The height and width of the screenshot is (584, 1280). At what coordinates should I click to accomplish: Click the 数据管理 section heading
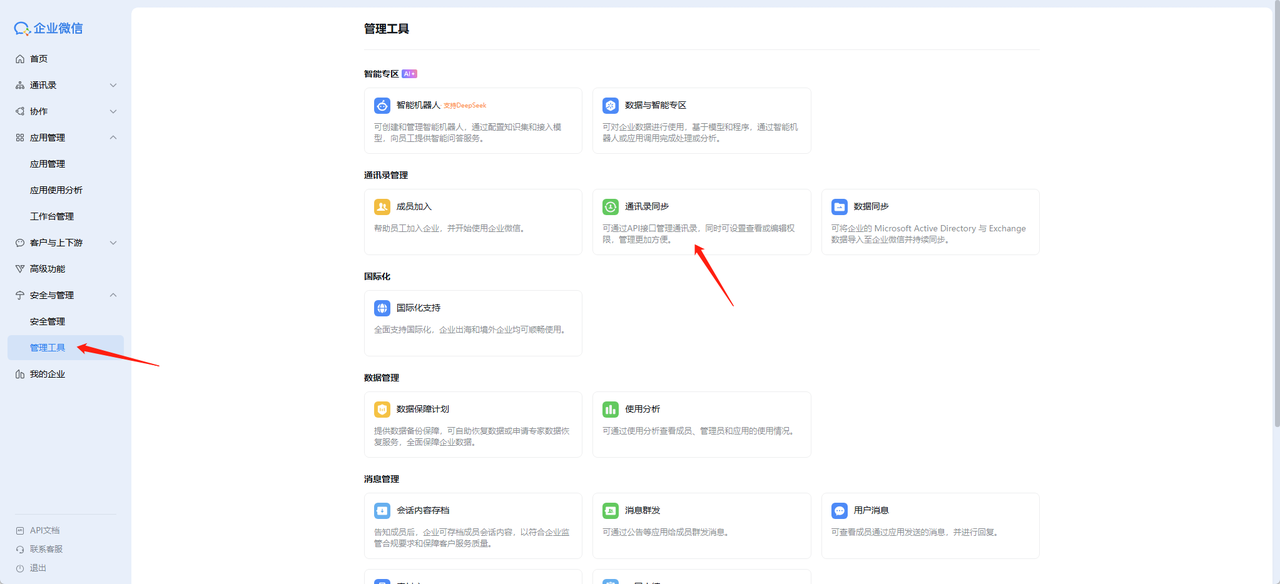pyautogui.click(x=381, y=378)
